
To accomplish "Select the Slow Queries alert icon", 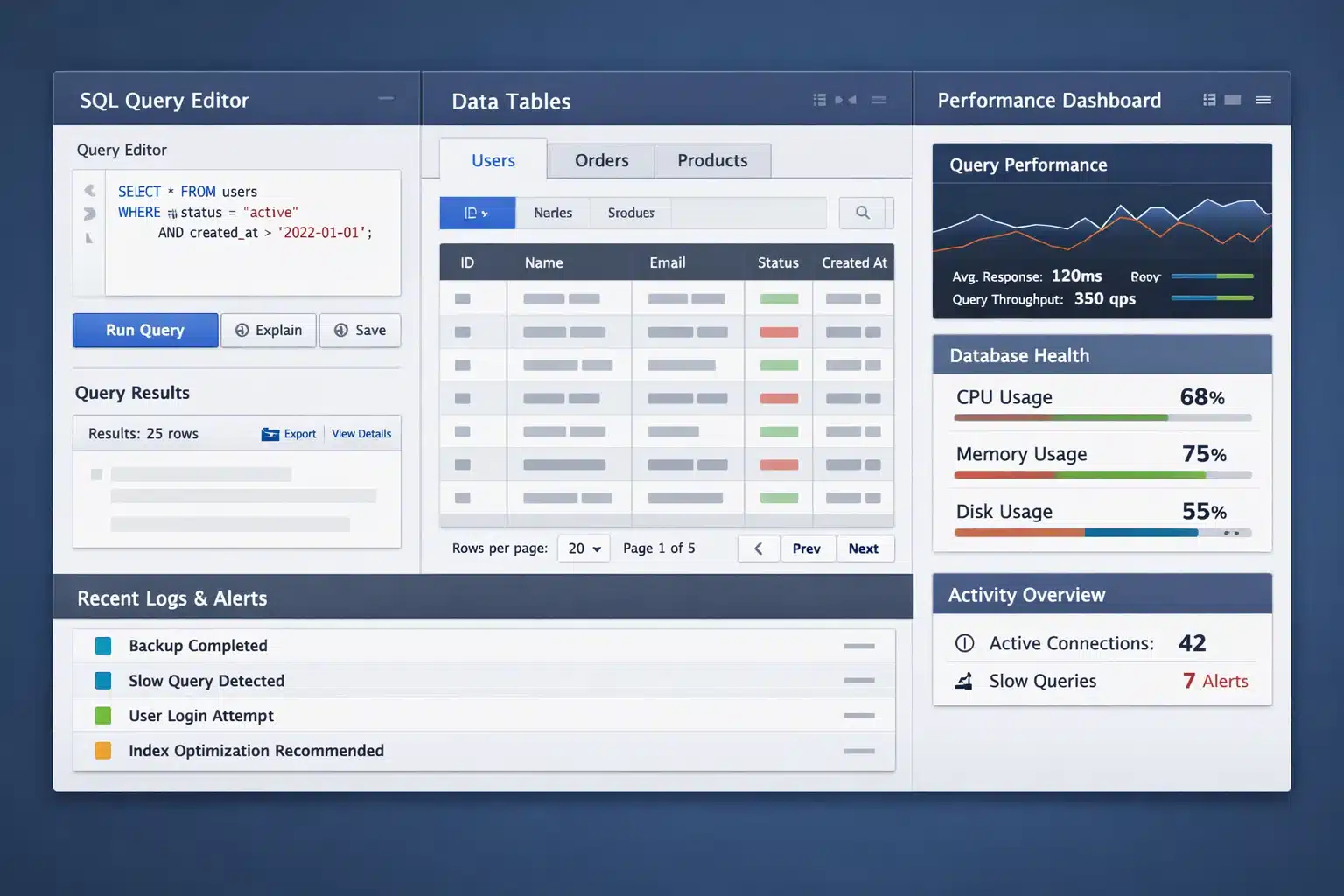I will 965,681.
